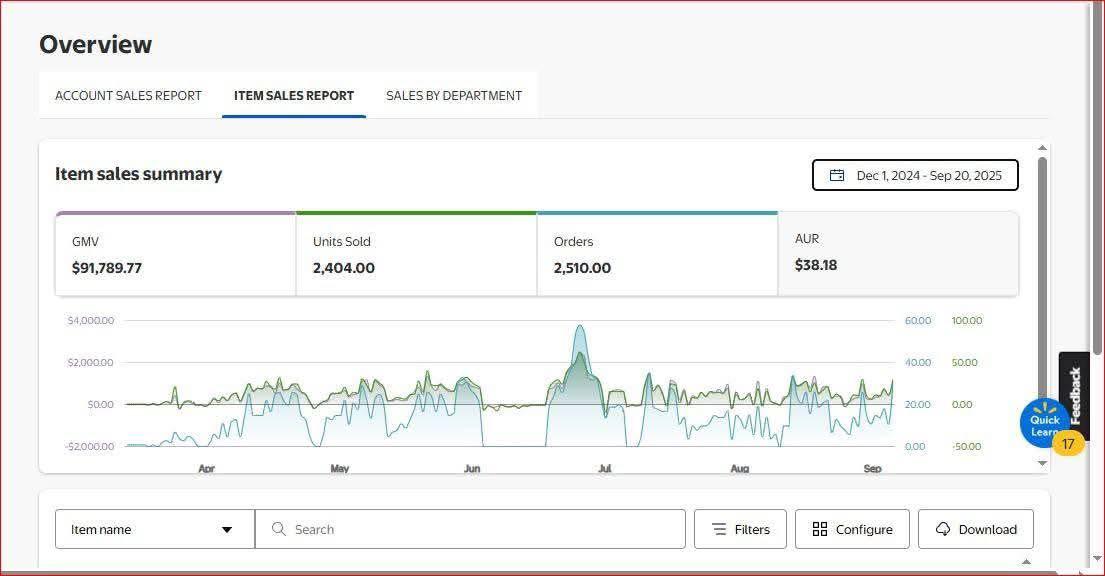
Task: Toggle the AUR metric card
Action: [898, 253]
